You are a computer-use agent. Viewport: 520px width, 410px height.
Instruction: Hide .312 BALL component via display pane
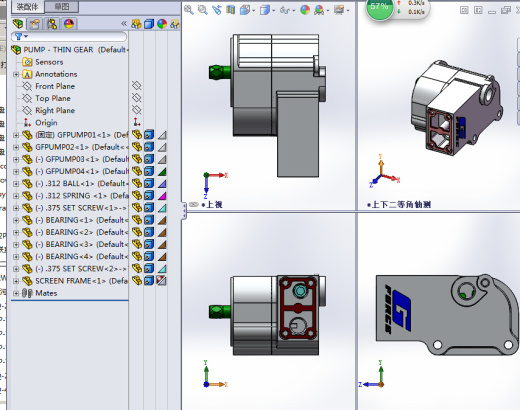click(x=137, y=183)
